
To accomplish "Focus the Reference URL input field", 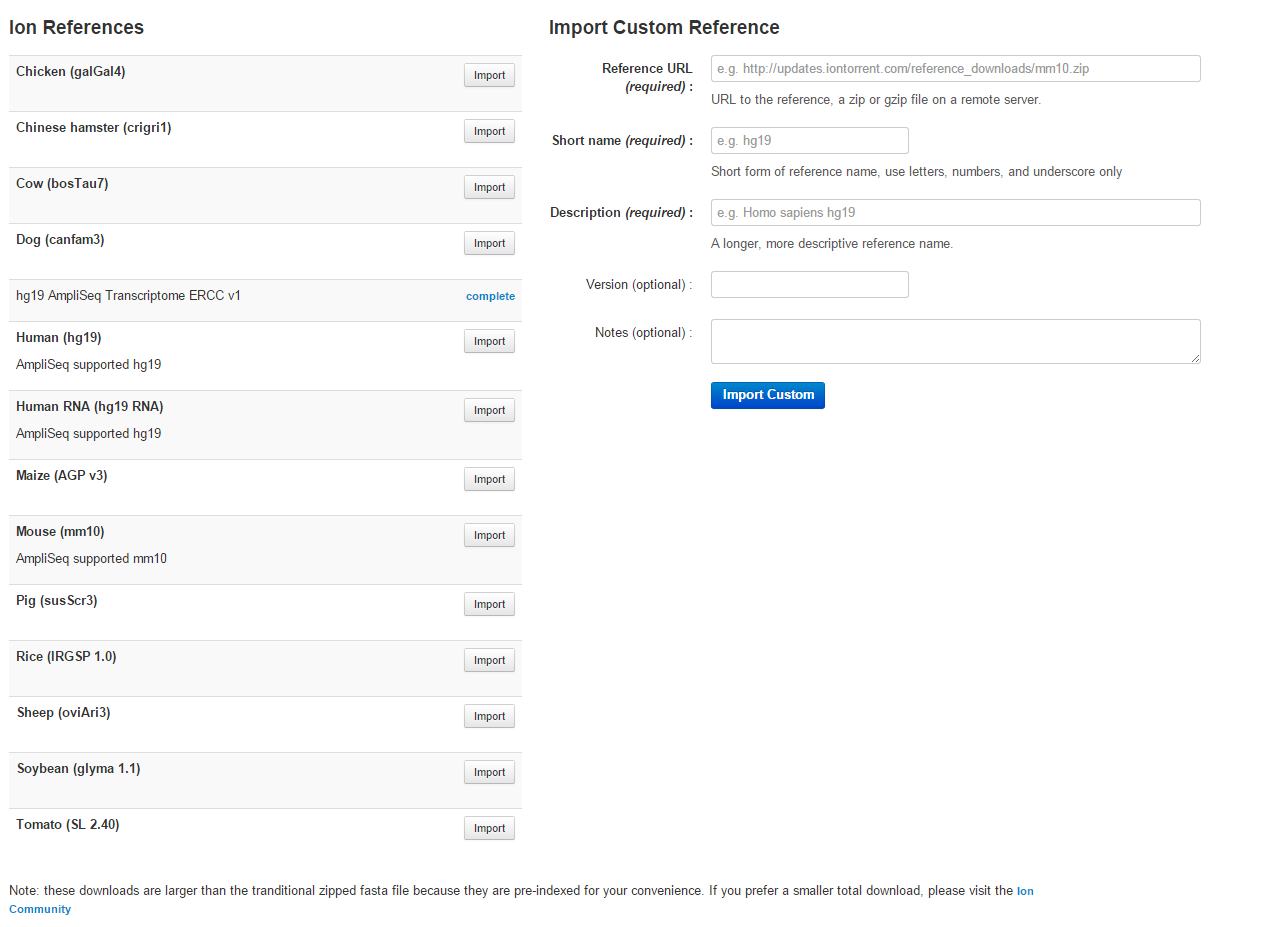I will (955, 68).
